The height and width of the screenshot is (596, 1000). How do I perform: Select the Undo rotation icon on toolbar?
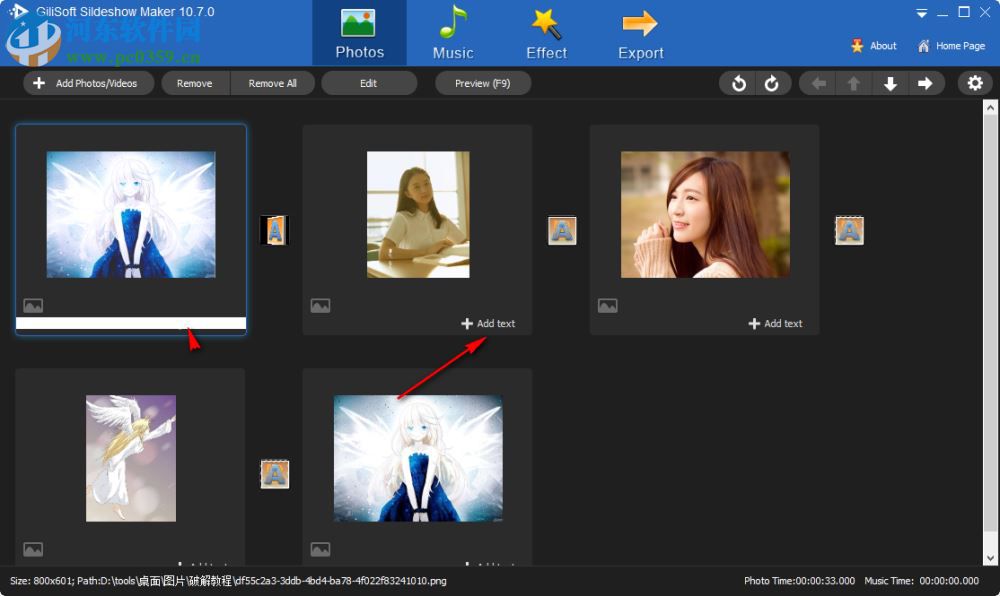(x=739, y=83)
